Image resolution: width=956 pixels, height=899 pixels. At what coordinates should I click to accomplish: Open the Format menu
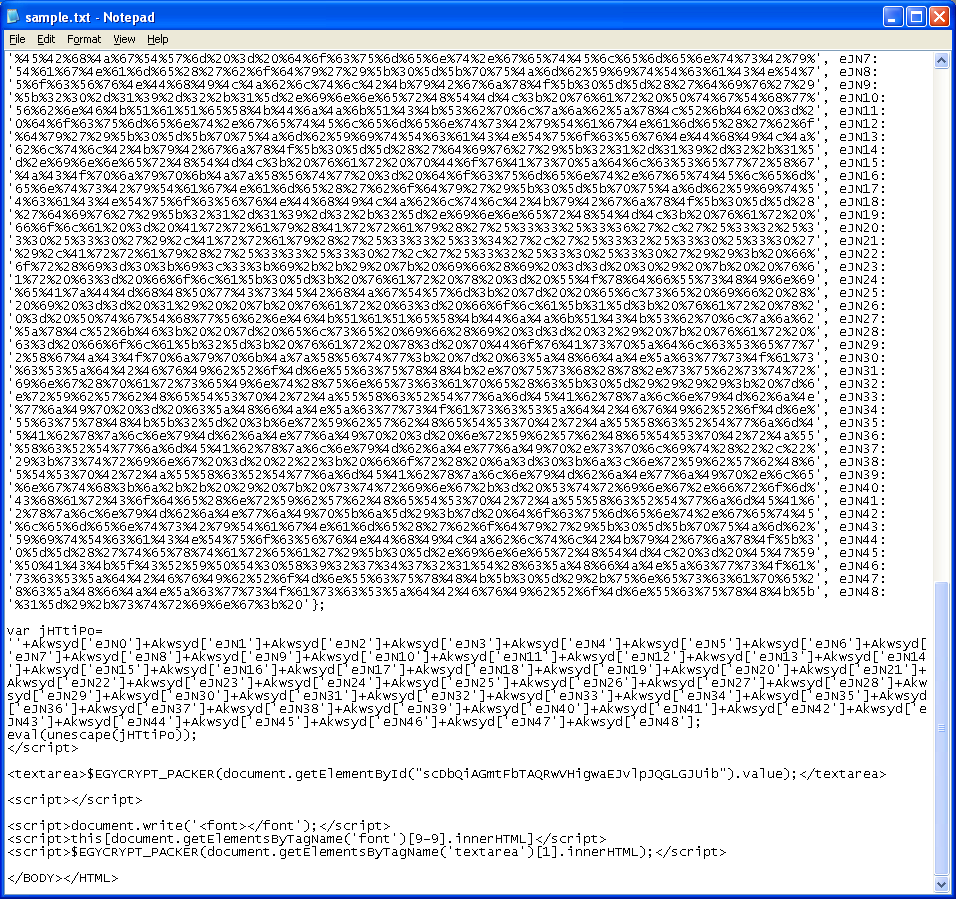(84, 39)
